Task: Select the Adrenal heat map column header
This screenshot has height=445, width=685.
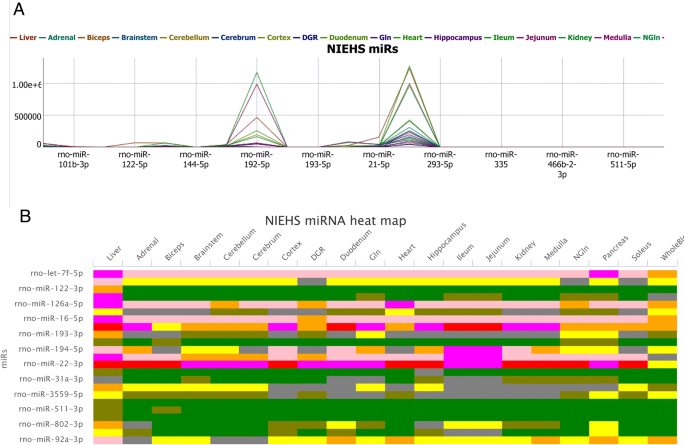Action: pos(148,248)
